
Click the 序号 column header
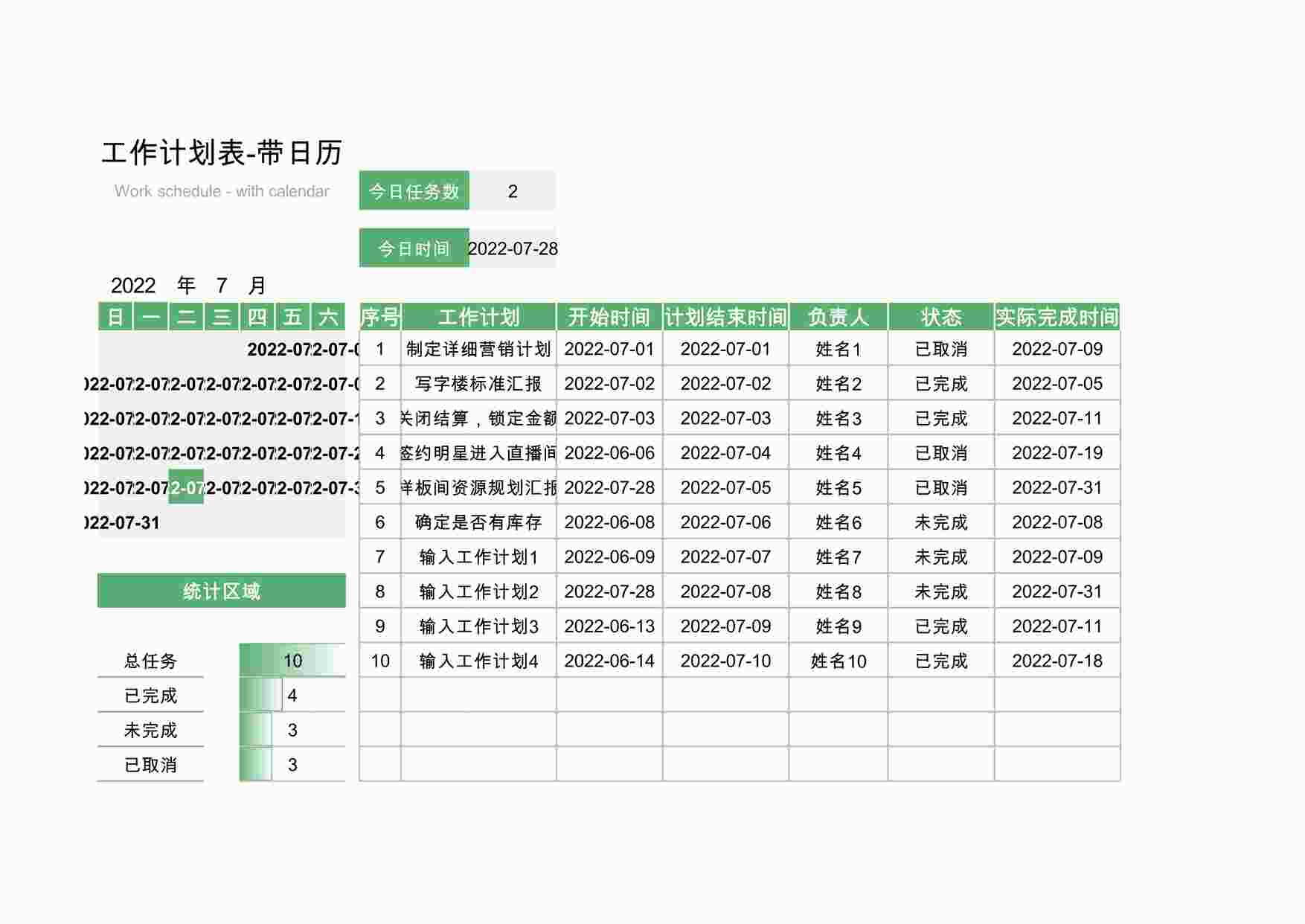pyautogui.click(x=380, y=317)
